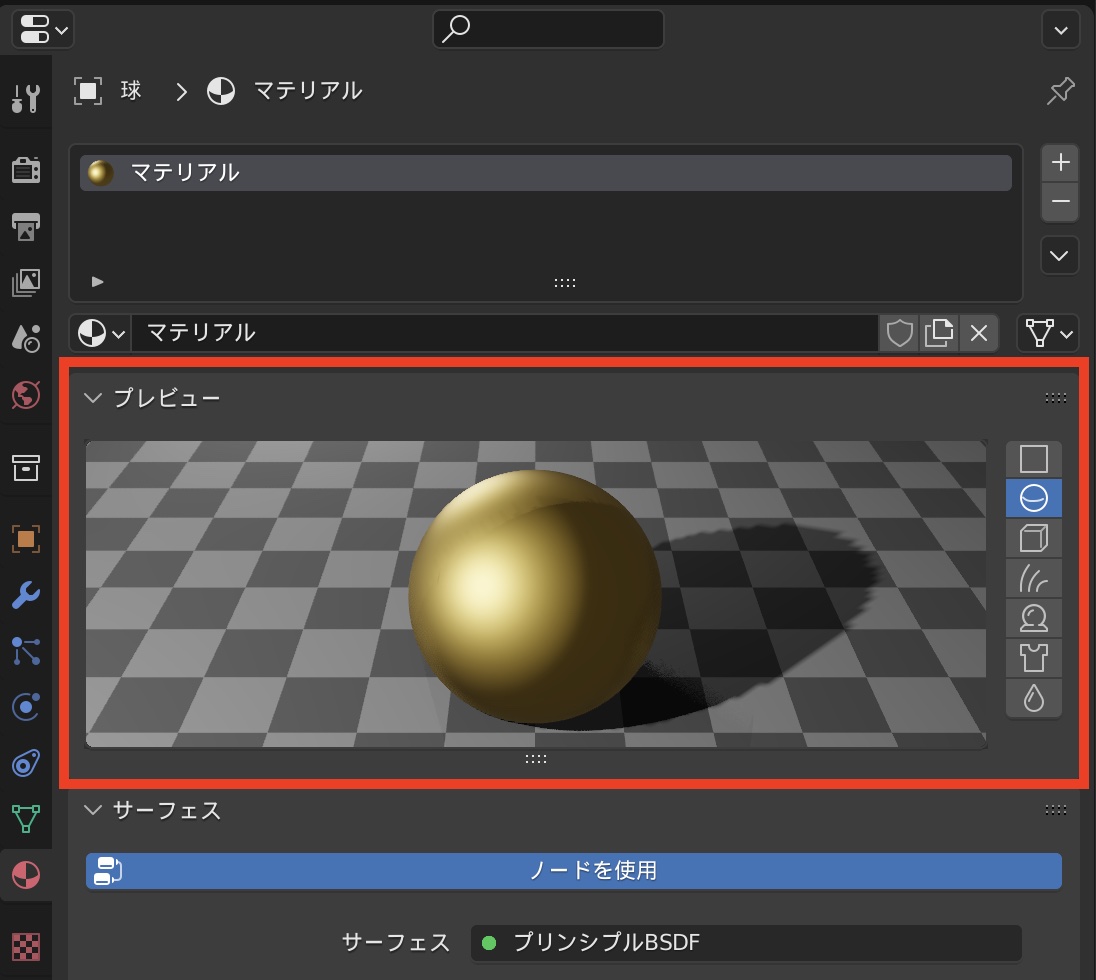
Task: Unlink the material with X button
Action: coord(979,333)
